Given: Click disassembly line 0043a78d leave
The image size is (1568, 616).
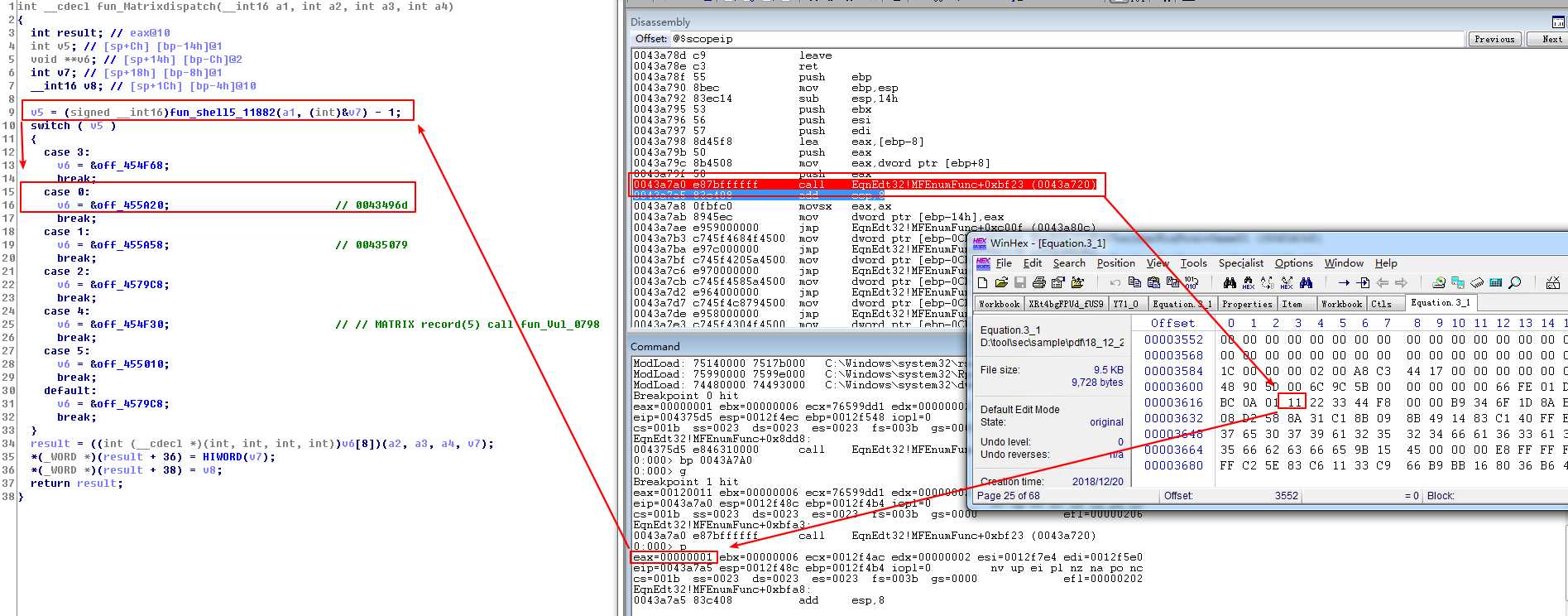Looking at the screenshot, I should [733, 55].
